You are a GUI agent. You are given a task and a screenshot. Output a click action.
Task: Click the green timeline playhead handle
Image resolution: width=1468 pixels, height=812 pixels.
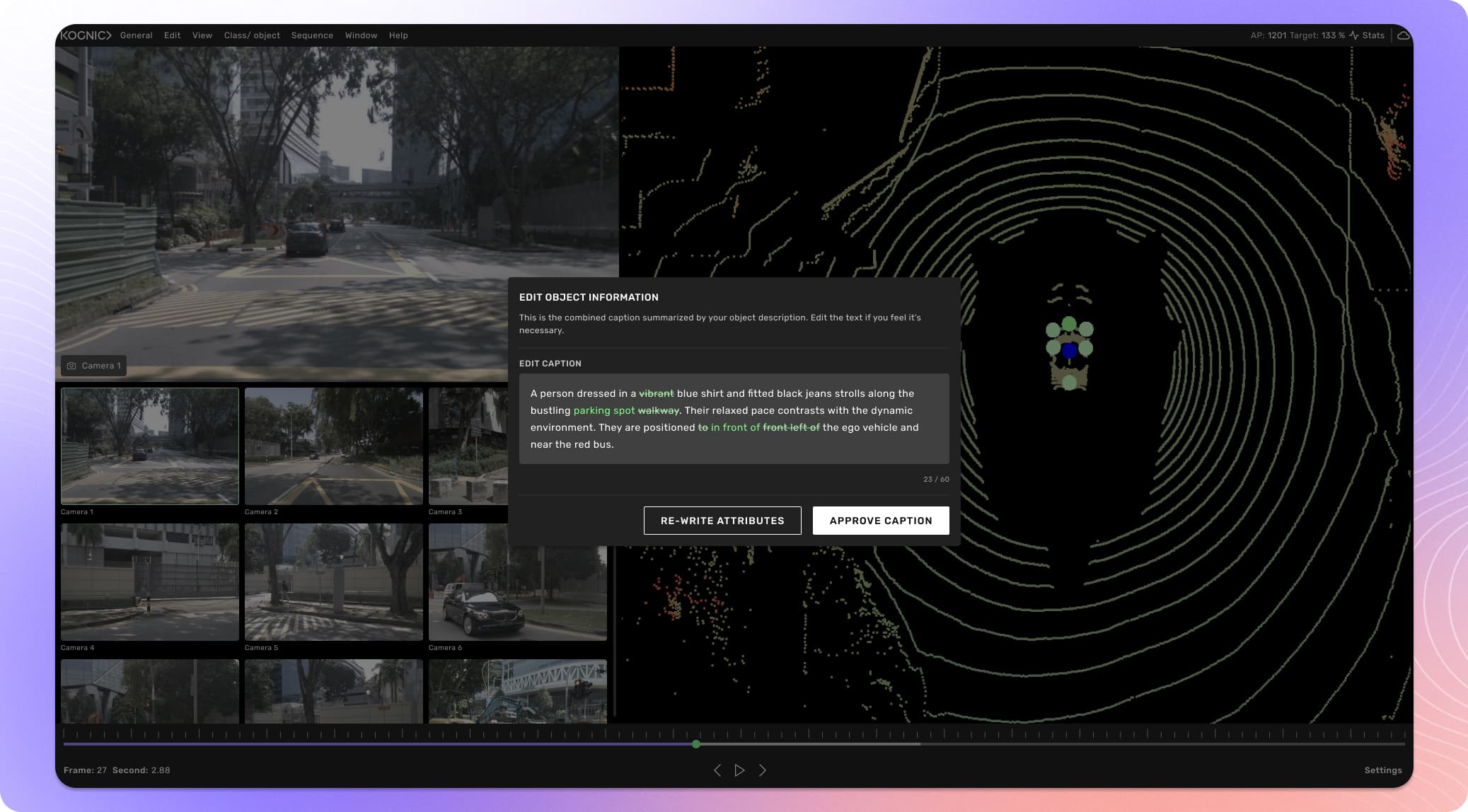tap(696, 744)
